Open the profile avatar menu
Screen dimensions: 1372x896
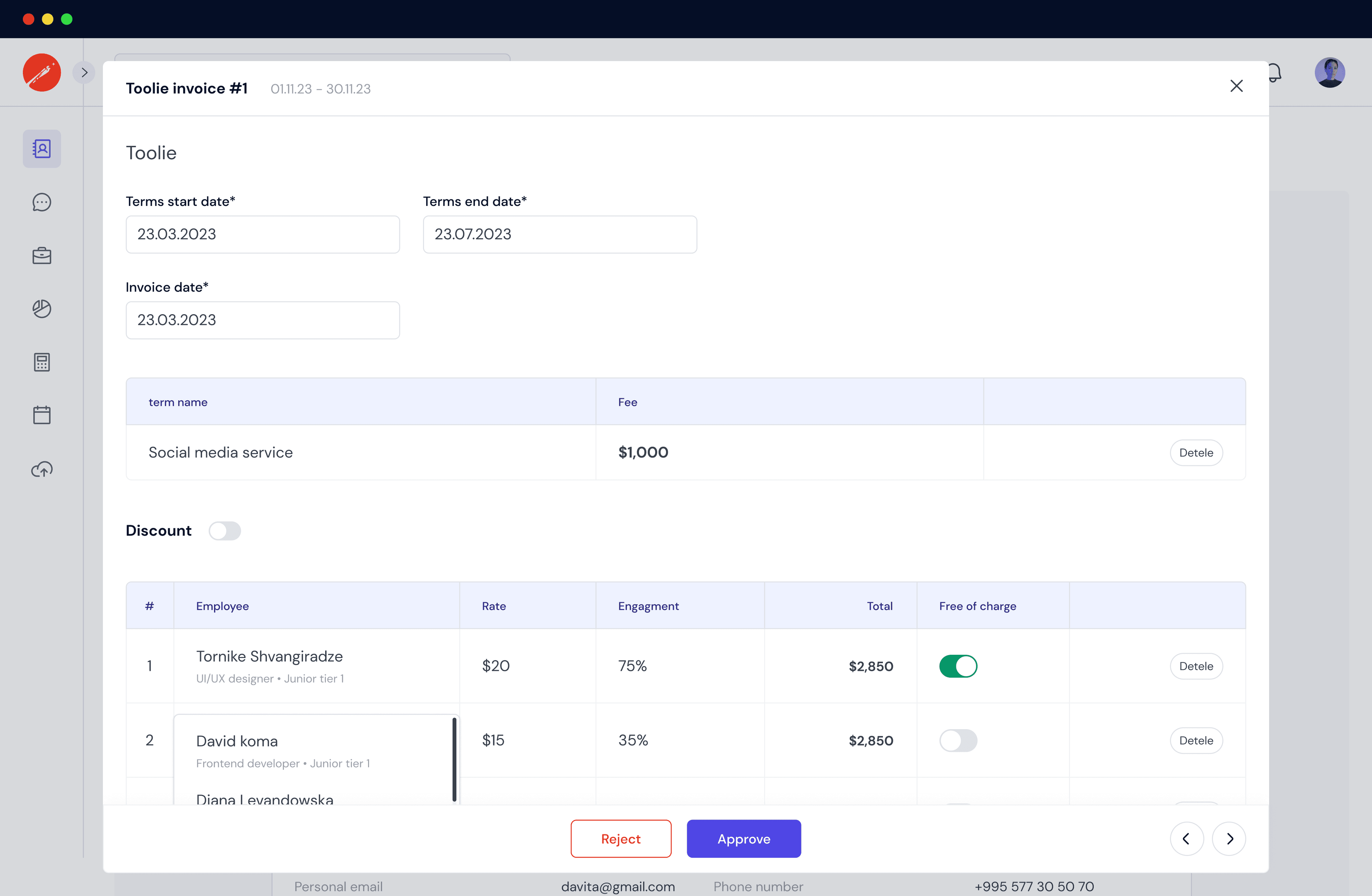coord(1330,72)
